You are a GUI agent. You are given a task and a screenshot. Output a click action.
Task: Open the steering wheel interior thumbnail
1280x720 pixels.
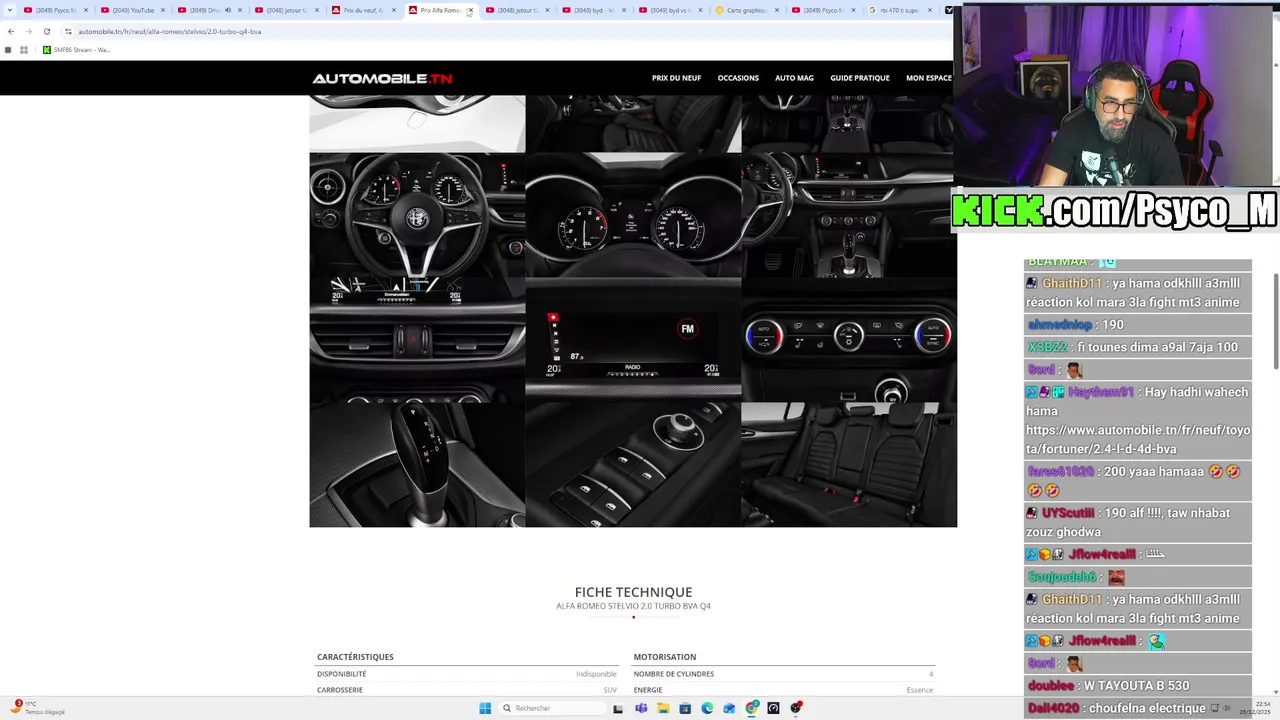(x=417, y=215)
